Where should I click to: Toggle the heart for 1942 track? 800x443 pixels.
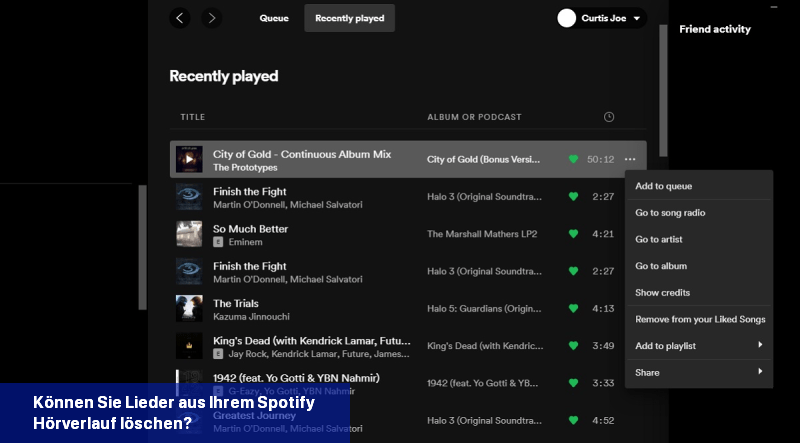point(573,383)
